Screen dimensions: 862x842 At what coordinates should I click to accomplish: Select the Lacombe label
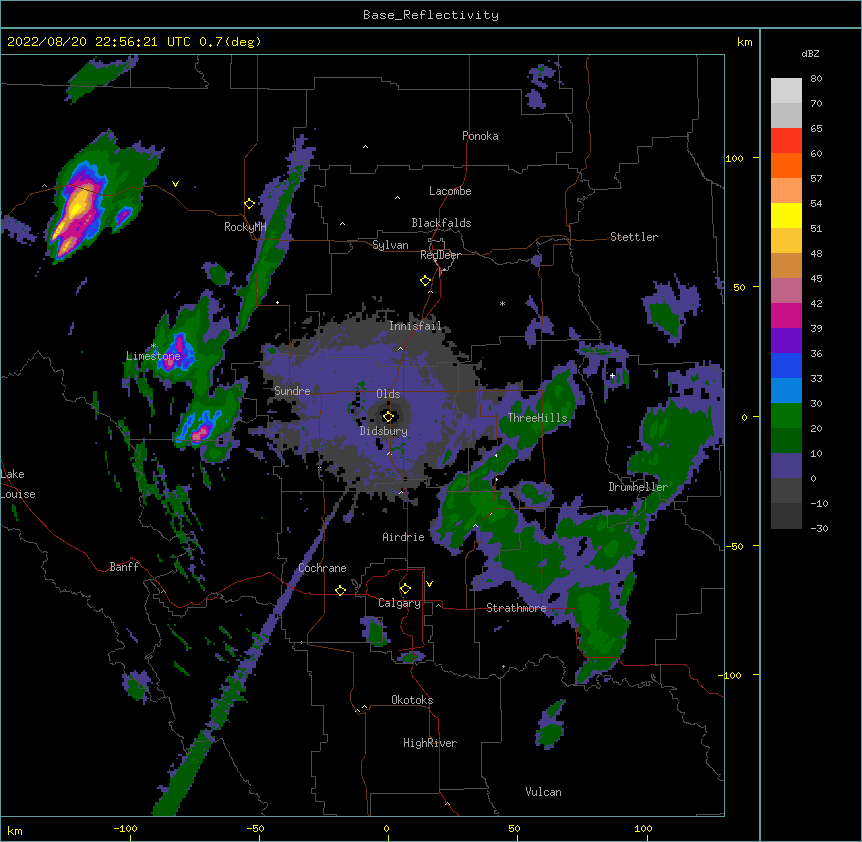450,191
